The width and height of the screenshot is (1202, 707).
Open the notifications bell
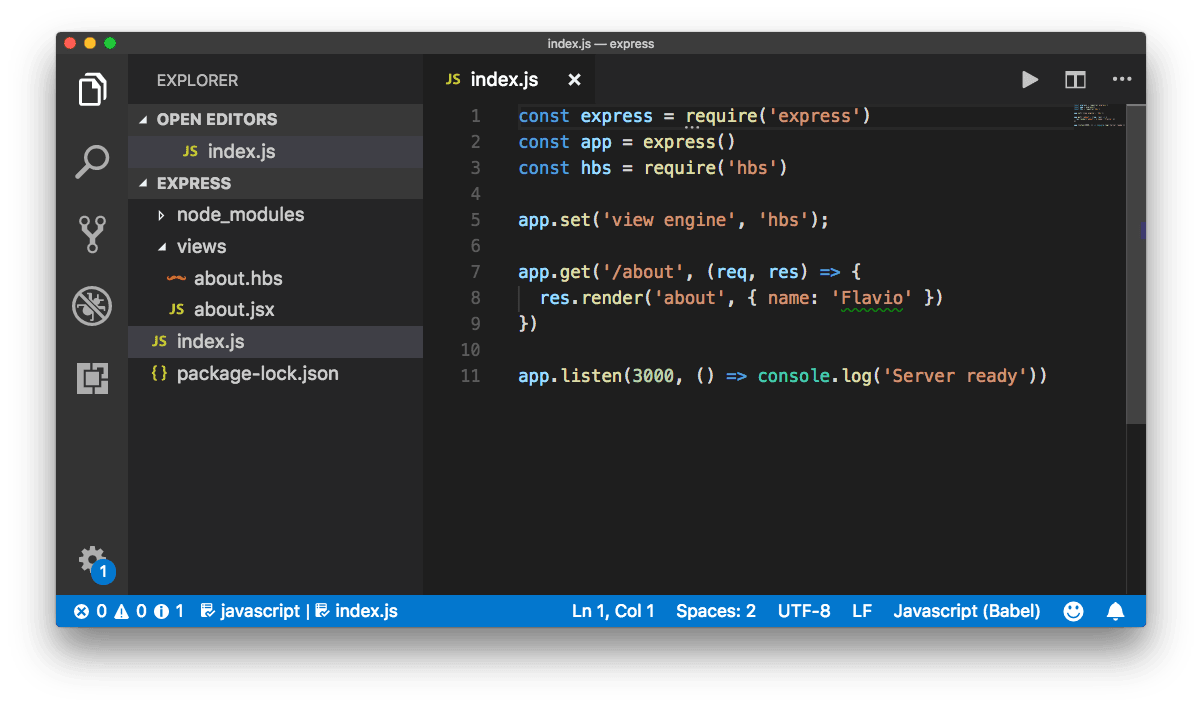[1117, 611]
